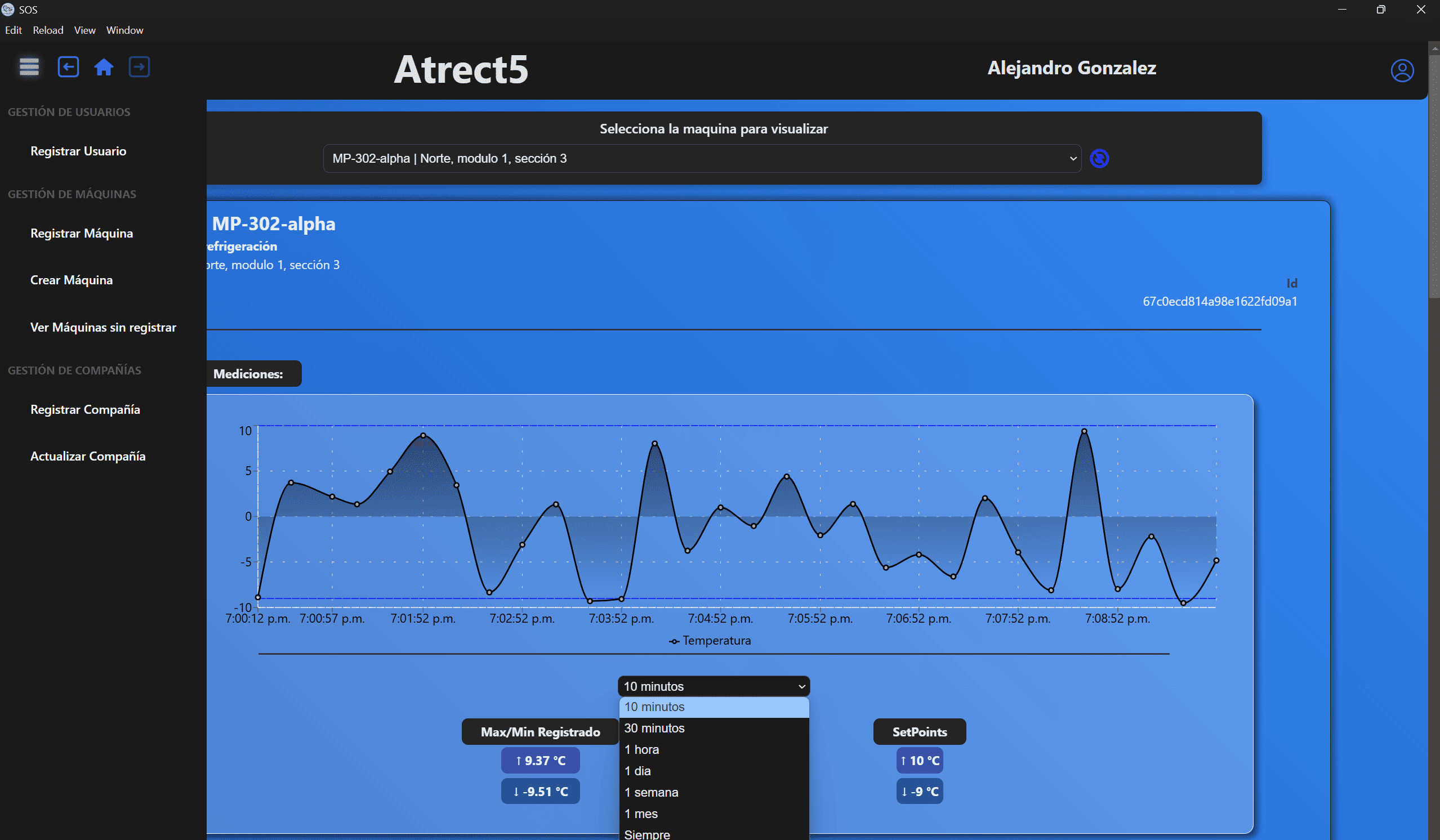
Task: Click the lower setpoint -9 °C badge
Action: pos(920,792)
